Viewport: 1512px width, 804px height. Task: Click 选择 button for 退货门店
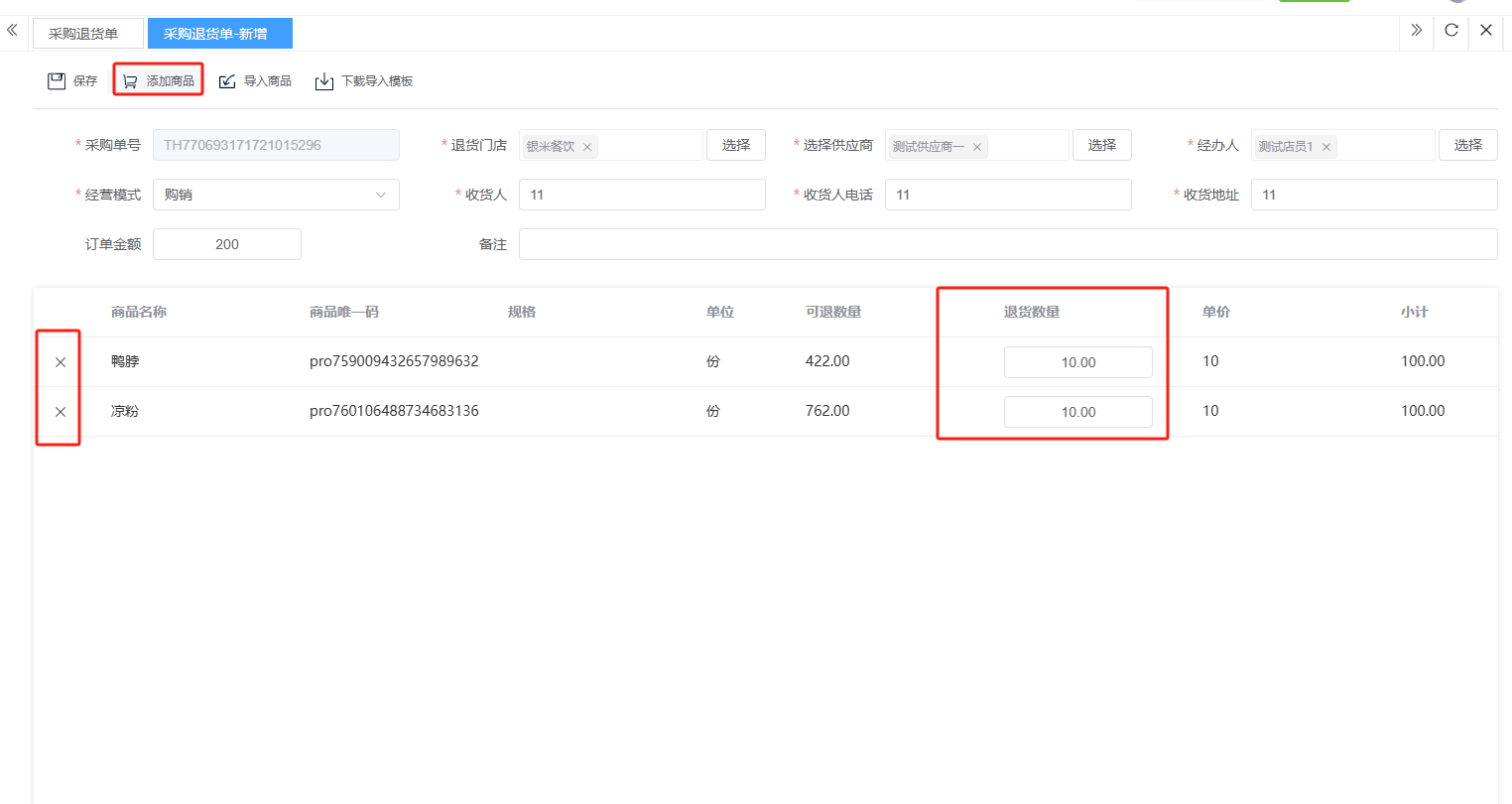point(735,145)
